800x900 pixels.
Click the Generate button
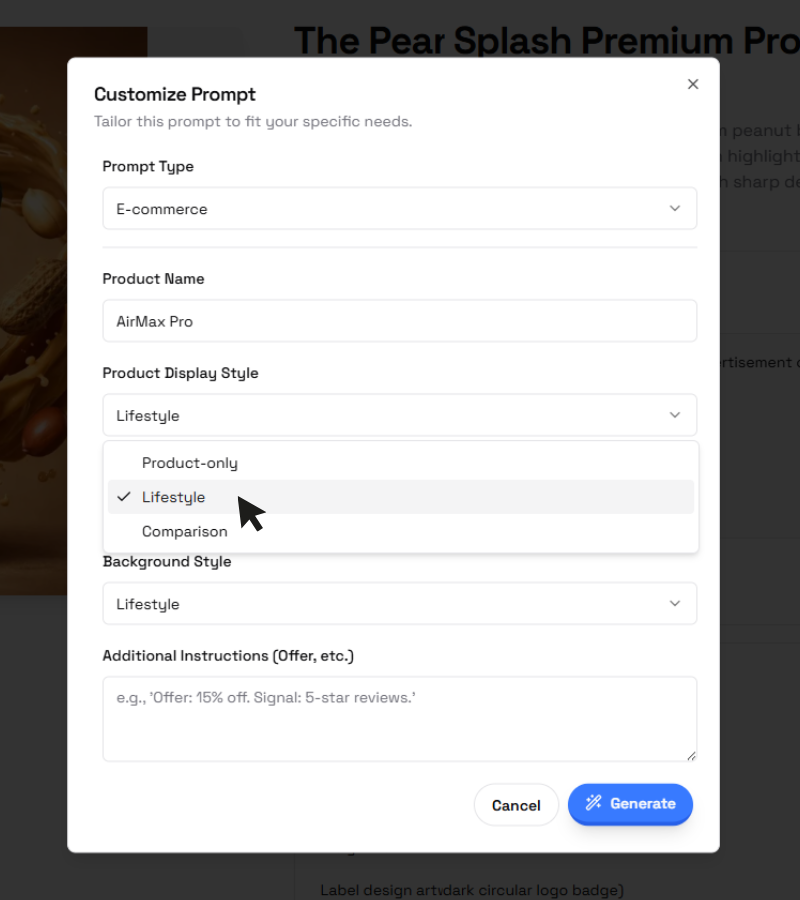coord(630,804)
